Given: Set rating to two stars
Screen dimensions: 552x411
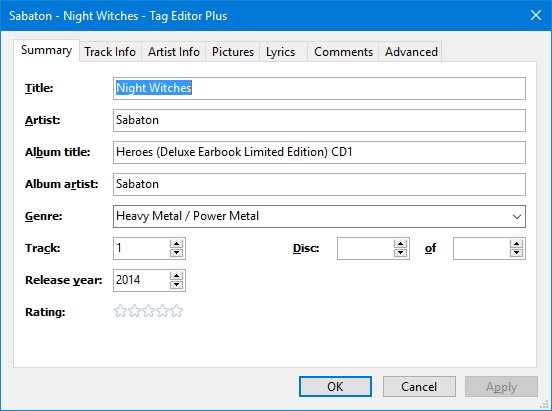Looking at the screenshot, I should click(134, 311).
